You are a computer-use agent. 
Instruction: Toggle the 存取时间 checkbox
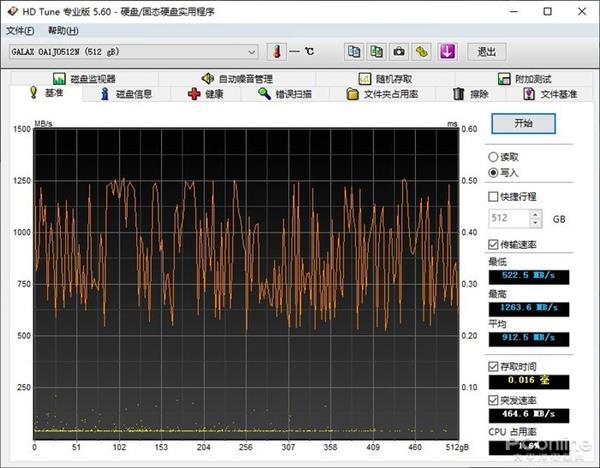493,367
